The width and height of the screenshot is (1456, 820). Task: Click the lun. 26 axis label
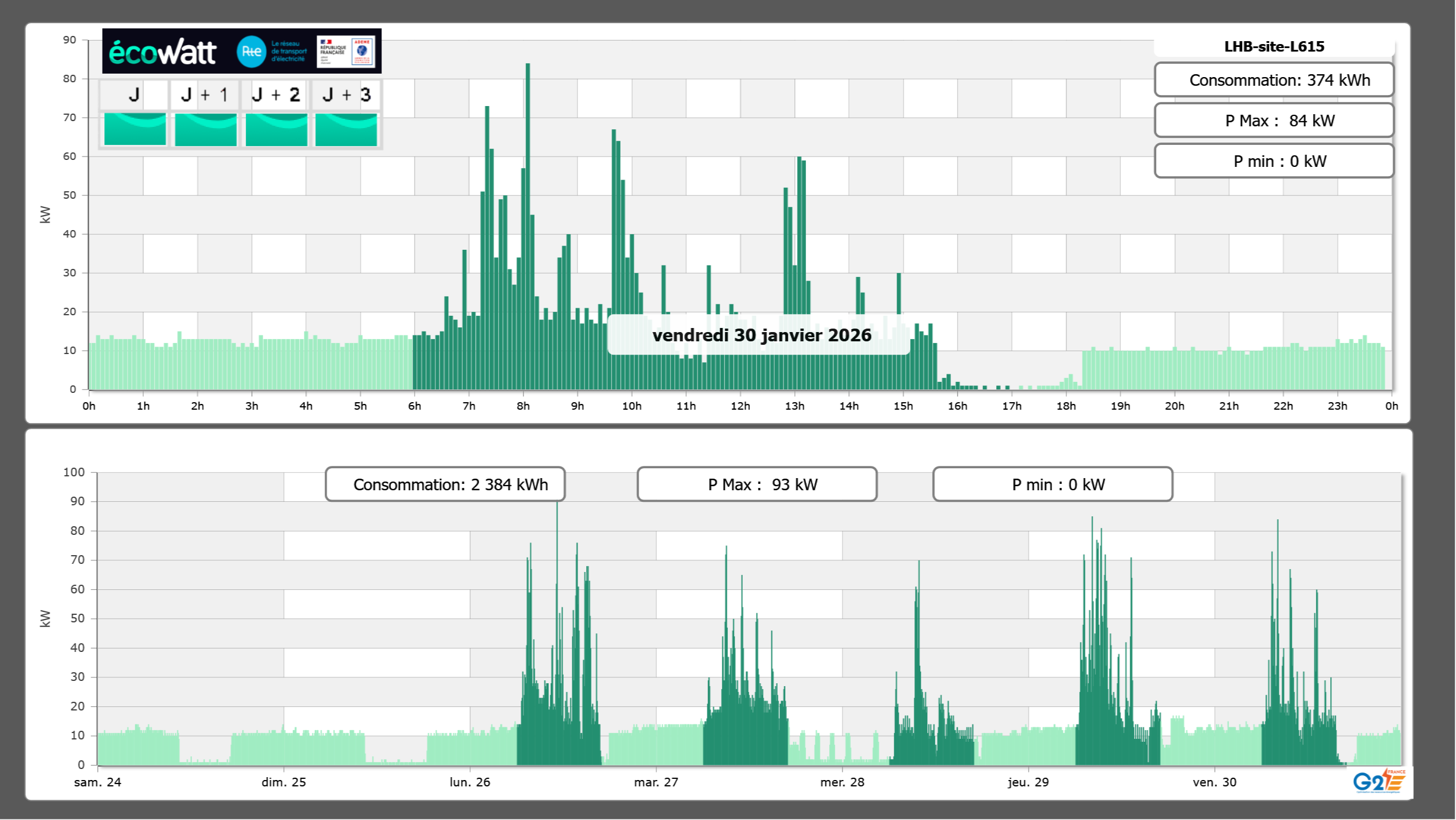pos(470,782)
